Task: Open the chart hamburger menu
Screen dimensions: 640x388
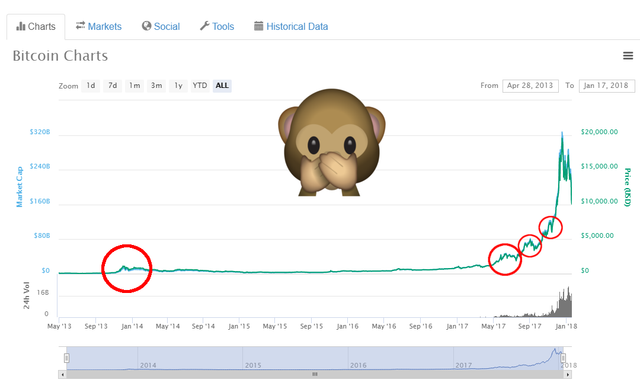Action: pyautogui.click(x=628, y=56)
